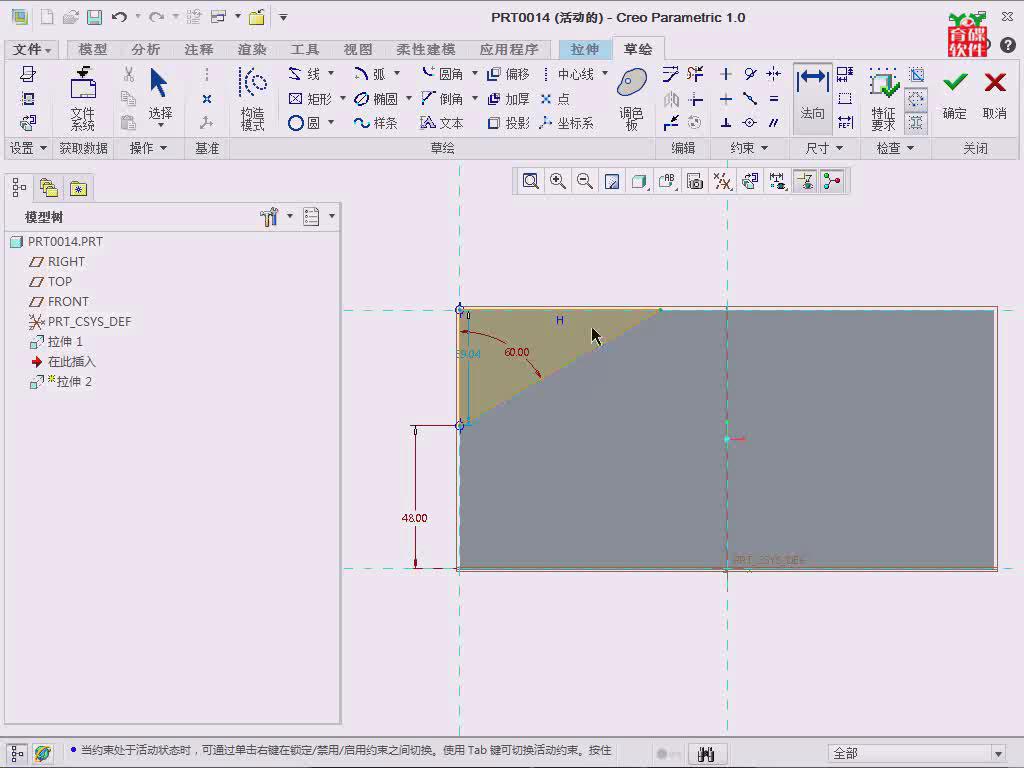Click the File System (文件系统) import icon

(x=83, y=98)
